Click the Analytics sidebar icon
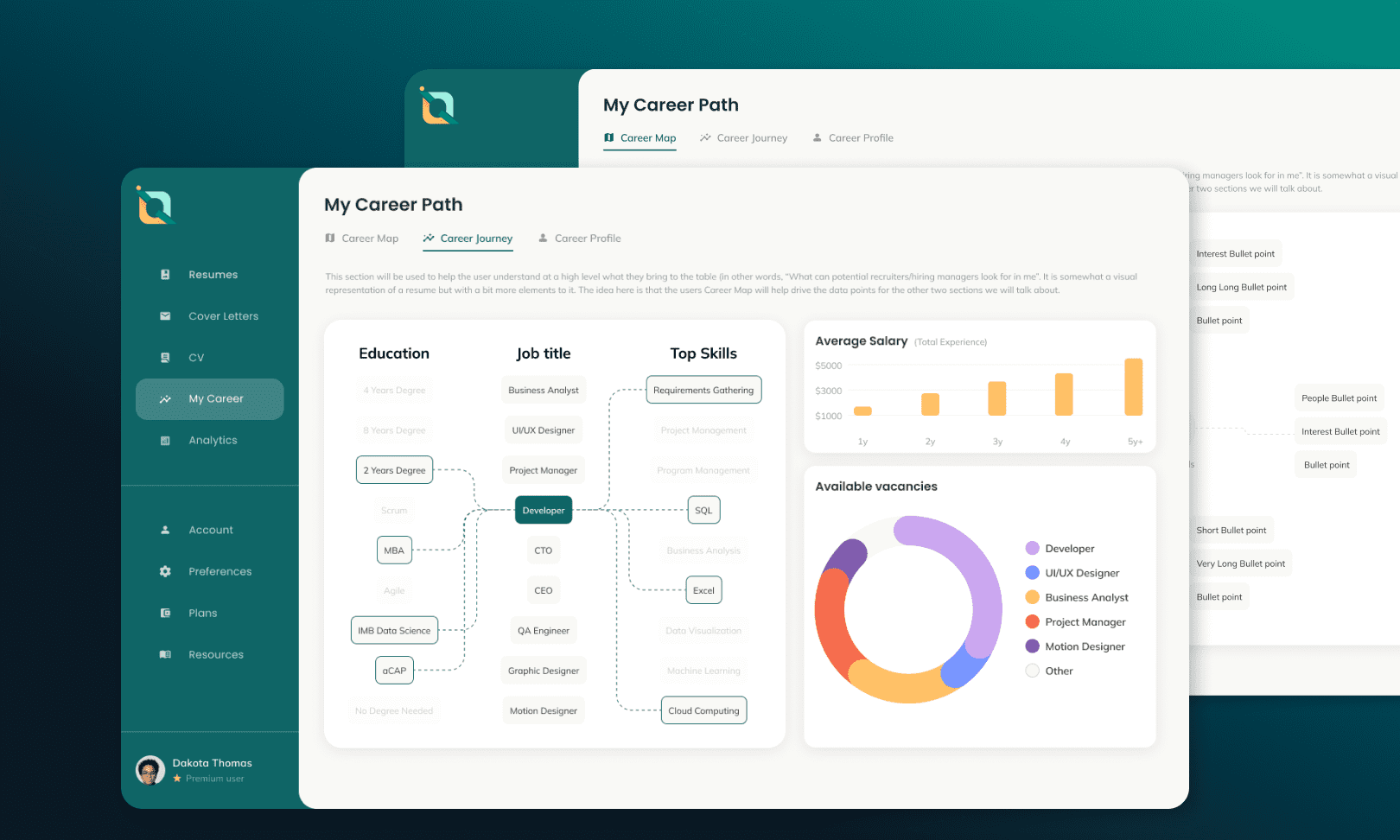This screenshot has width=1400, height=840. click(165, 441)
